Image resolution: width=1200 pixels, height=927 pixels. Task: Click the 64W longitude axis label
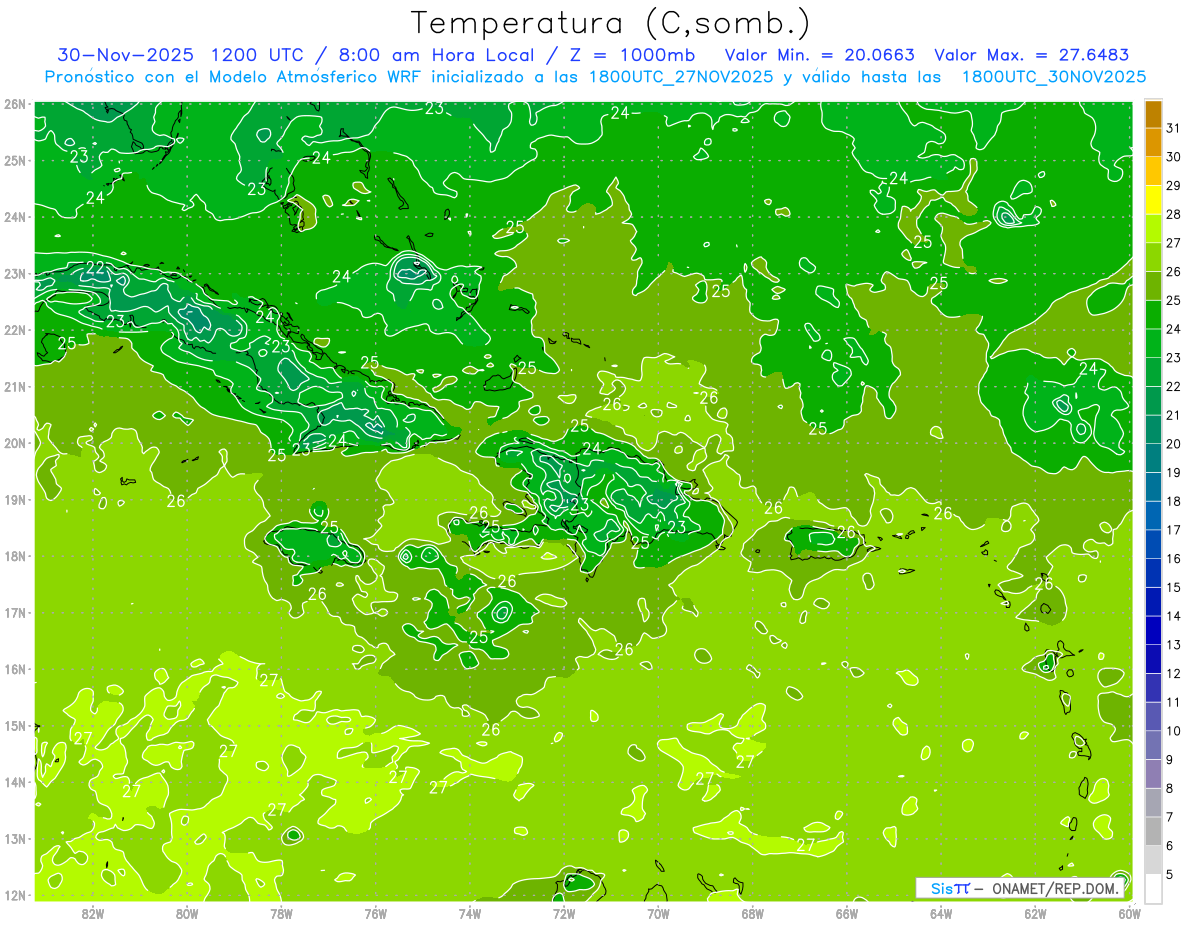pyautogui.click(x=941, y=912)
